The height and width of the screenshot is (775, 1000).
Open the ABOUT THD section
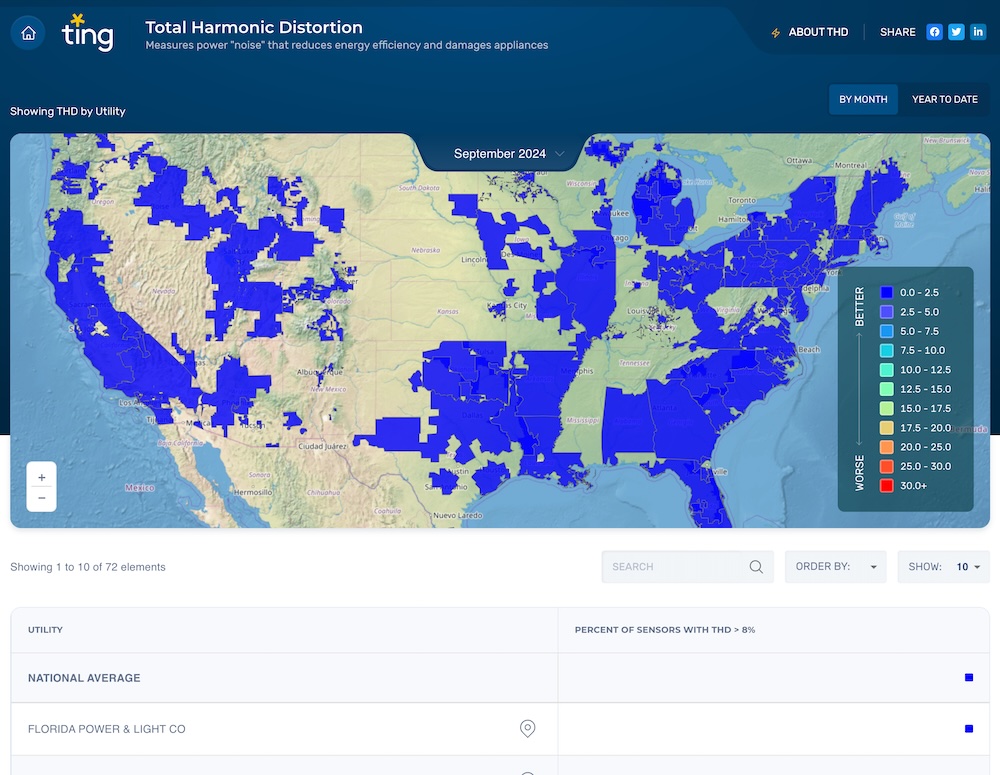(817, 31)
